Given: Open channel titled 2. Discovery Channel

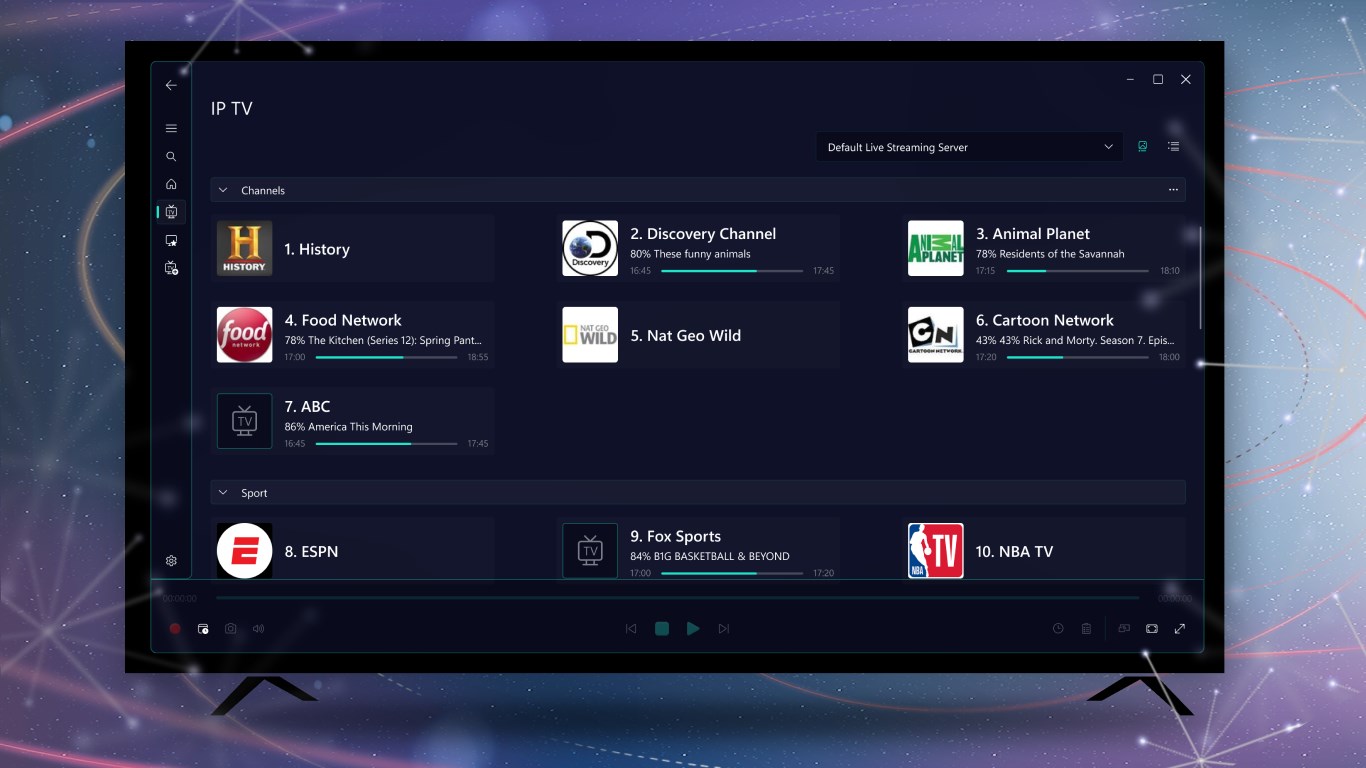Looking at the screenshot, I should click(703, 234).
